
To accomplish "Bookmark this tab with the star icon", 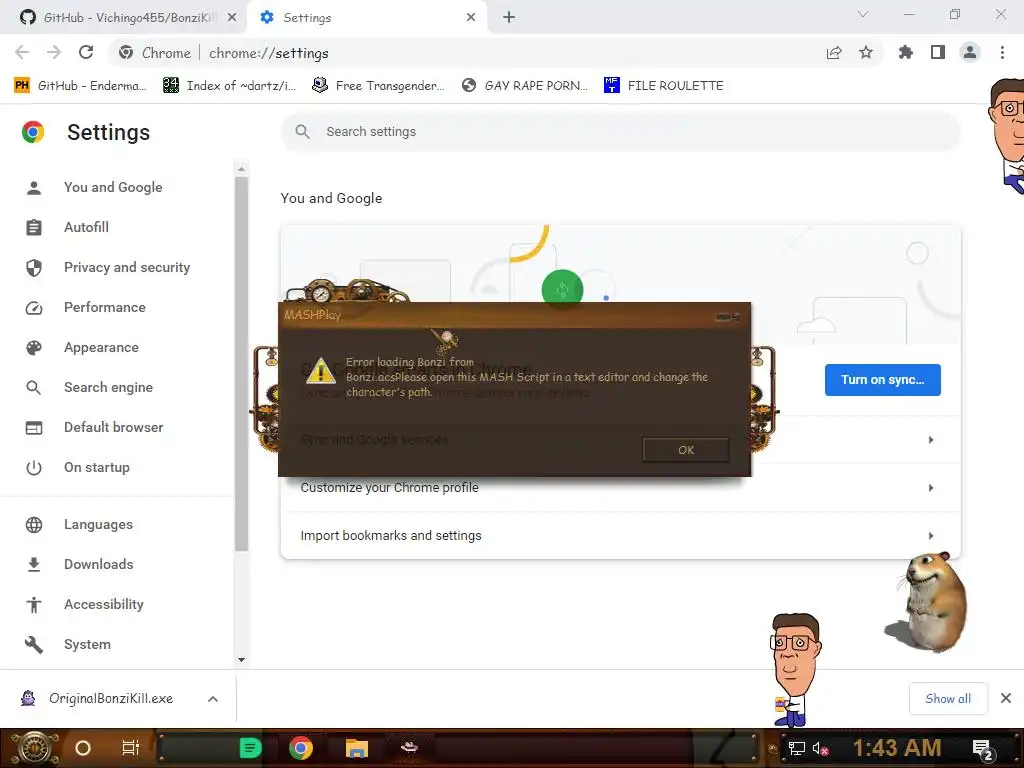I will point(866,53).
